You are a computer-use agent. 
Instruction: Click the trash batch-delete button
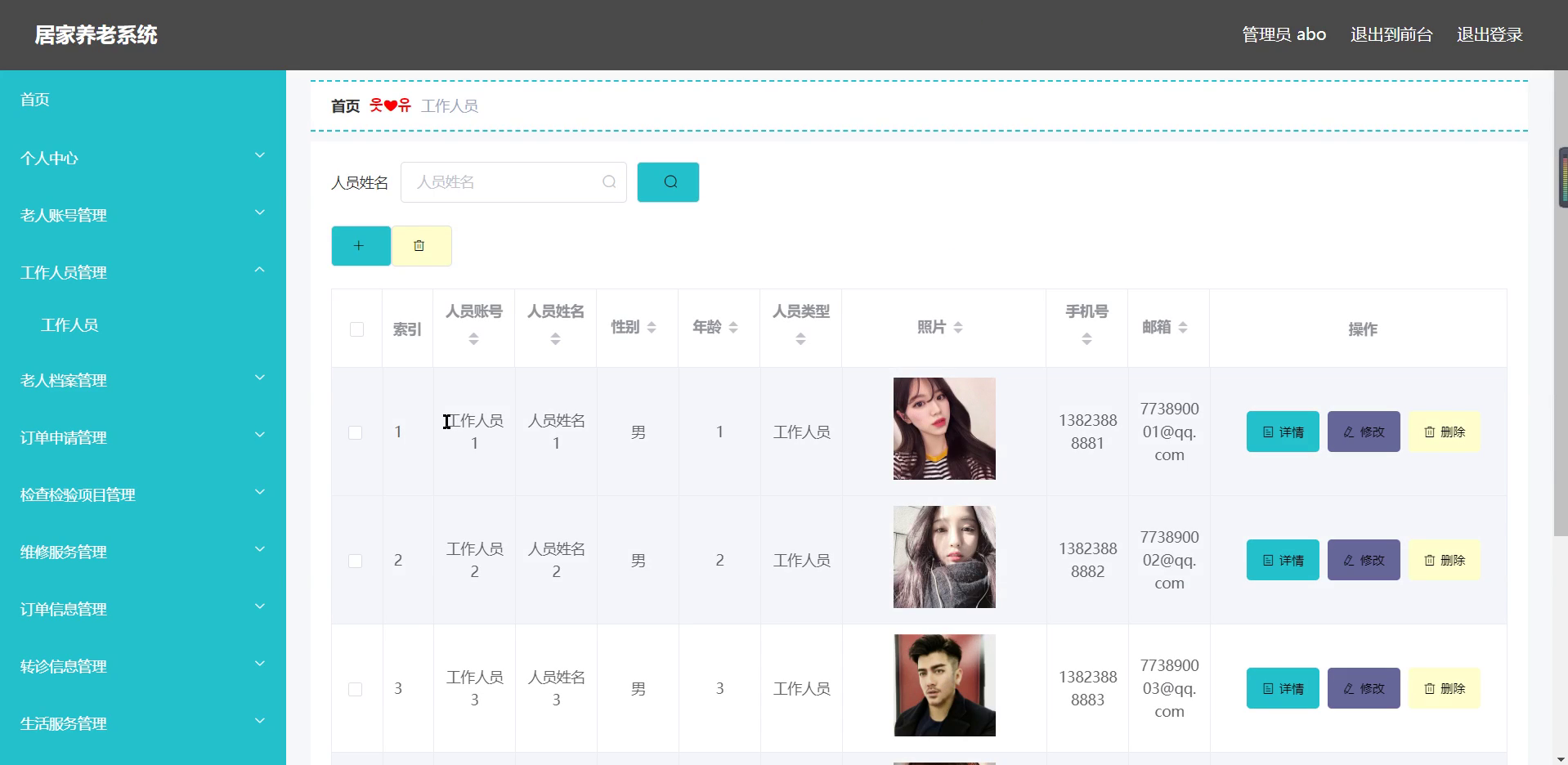point(421,246)
